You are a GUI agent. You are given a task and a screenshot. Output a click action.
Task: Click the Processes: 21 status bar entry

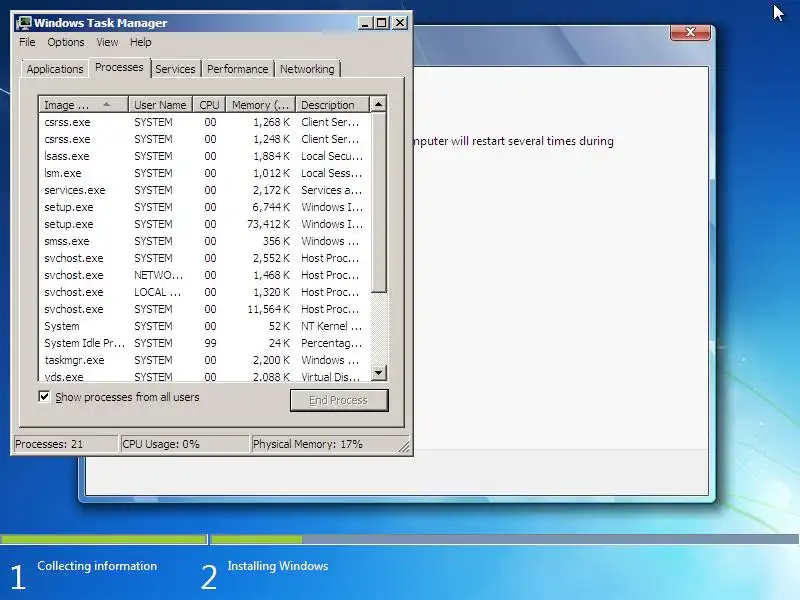click(65, 444)
